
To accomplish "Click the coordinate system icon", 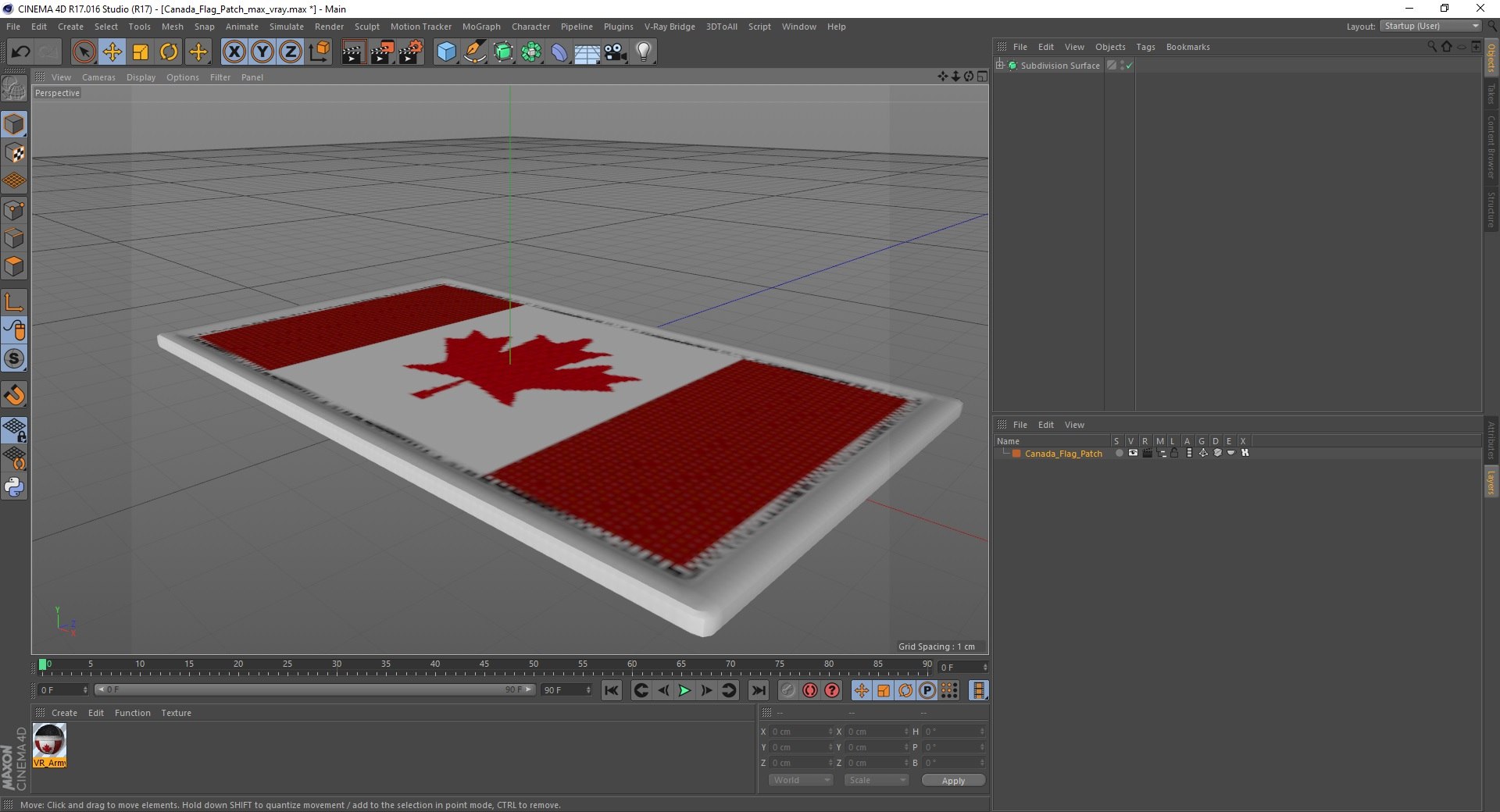I will 320,52.
